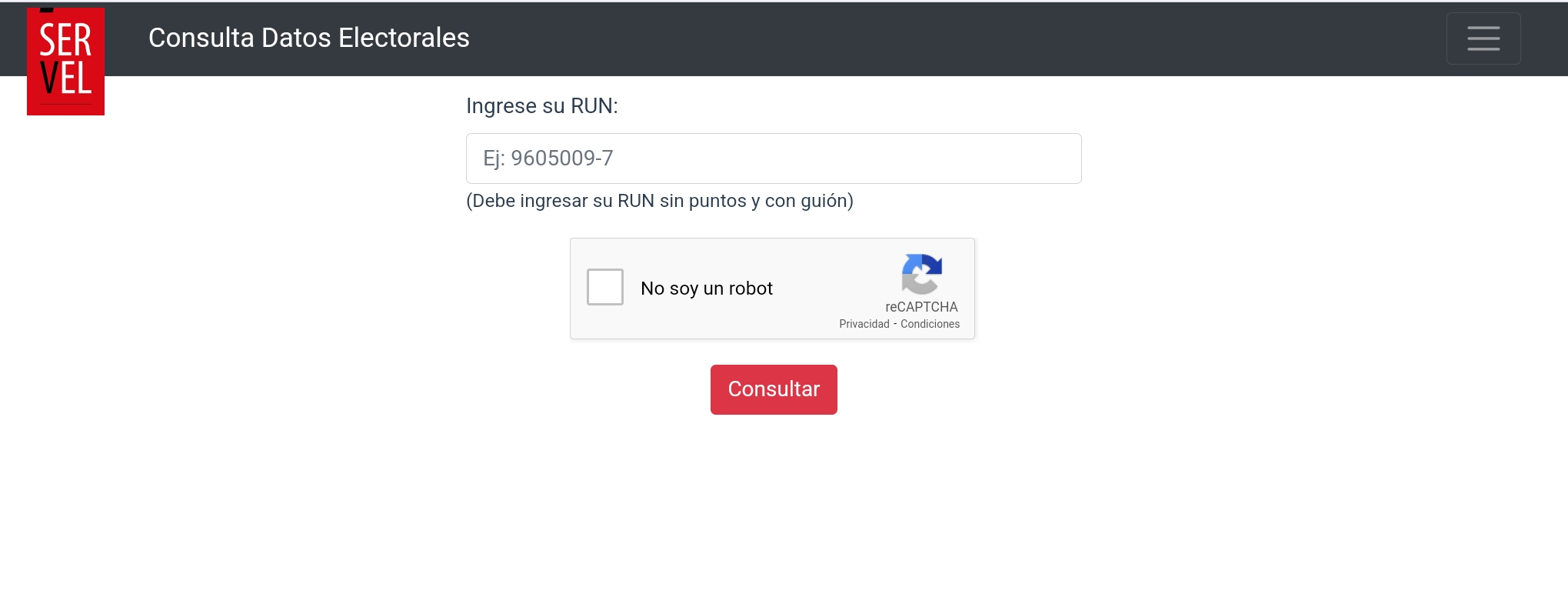1568x594 pixels.
Task: Open the Privacidad link
Action: [x=864, y=324]
